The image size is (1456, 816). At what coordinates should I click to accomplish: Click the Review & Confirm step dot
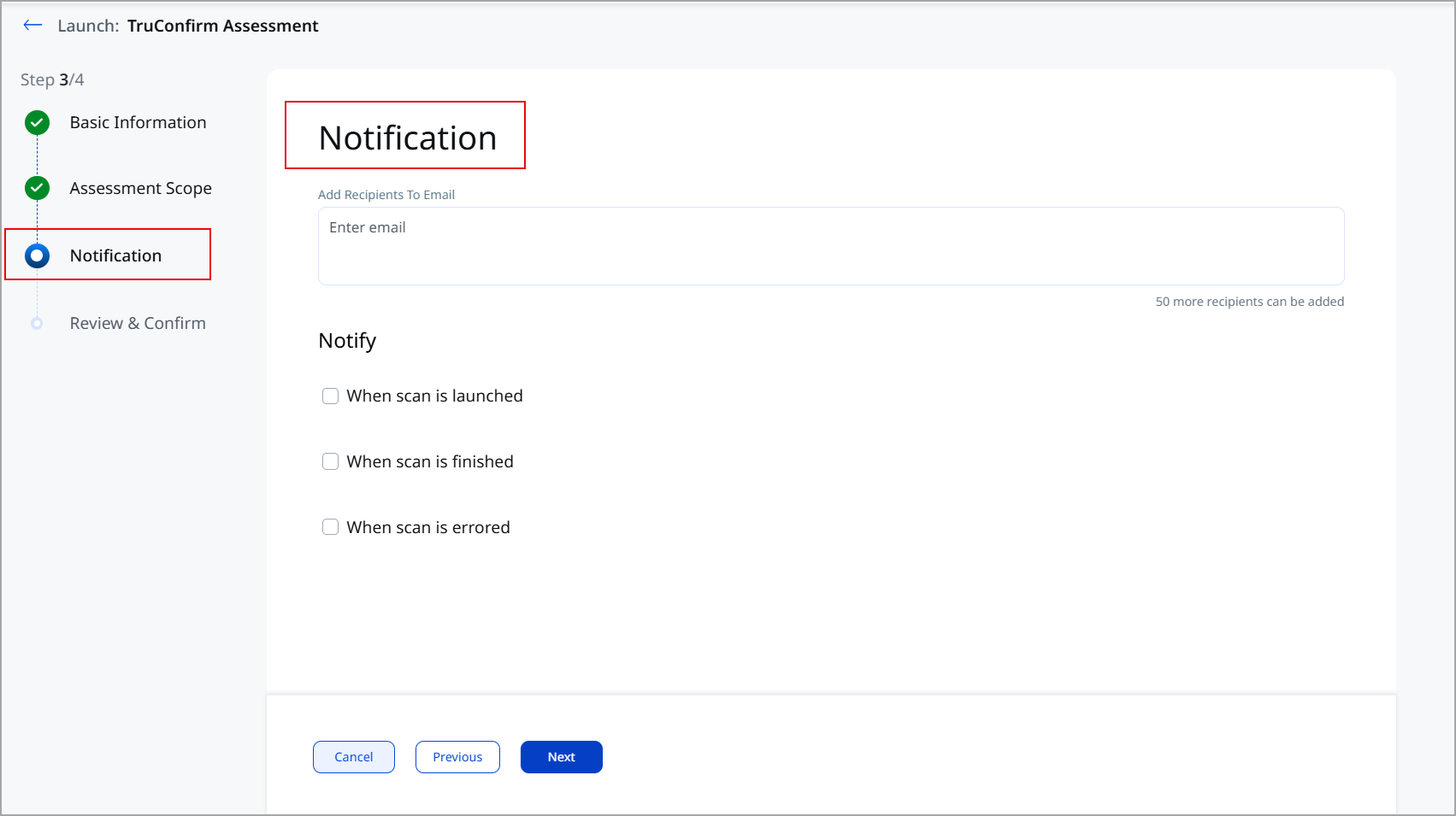(37, 323)
